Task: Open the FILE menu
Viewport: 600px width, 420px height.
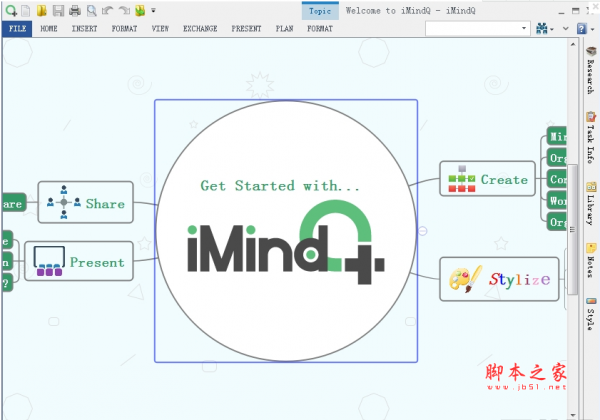Action: click(x=17, y=29)
